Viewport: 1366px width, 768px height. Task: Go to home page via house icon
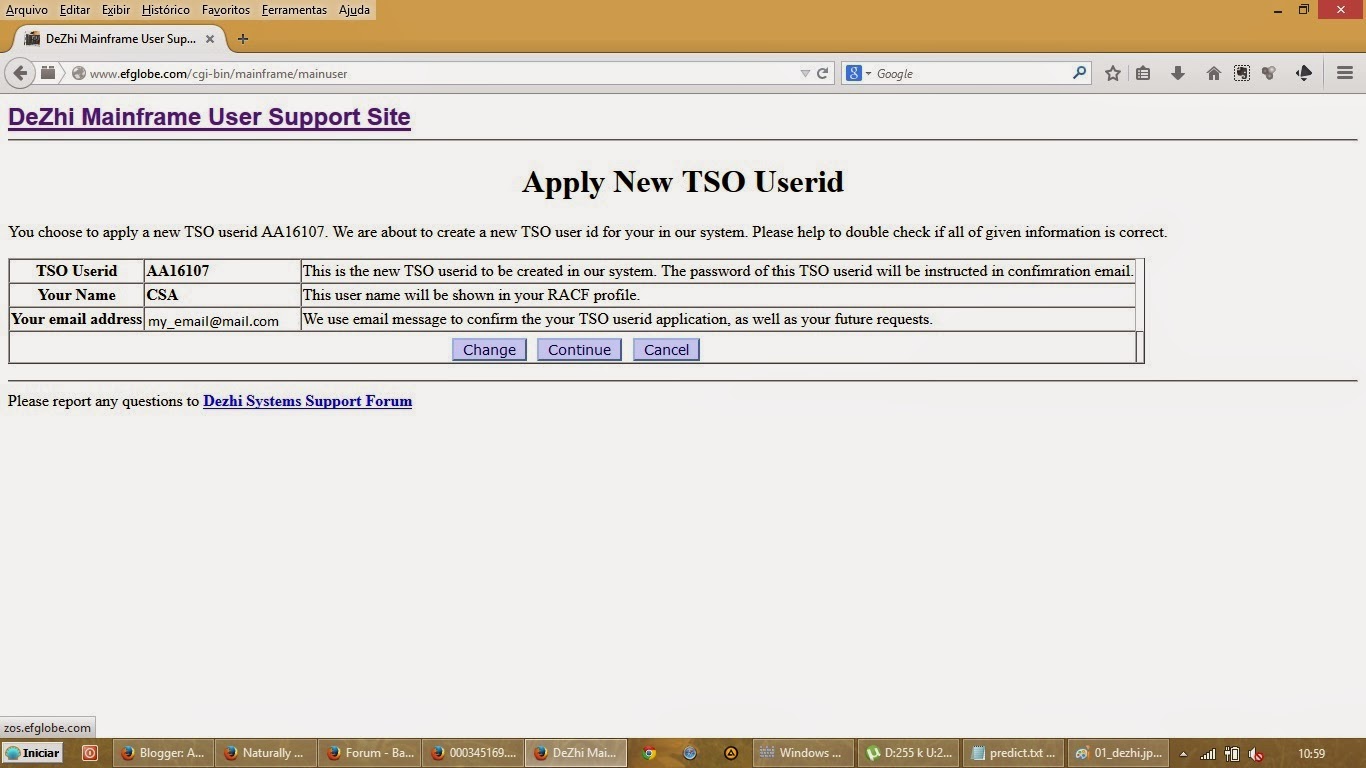(1213, 73)
